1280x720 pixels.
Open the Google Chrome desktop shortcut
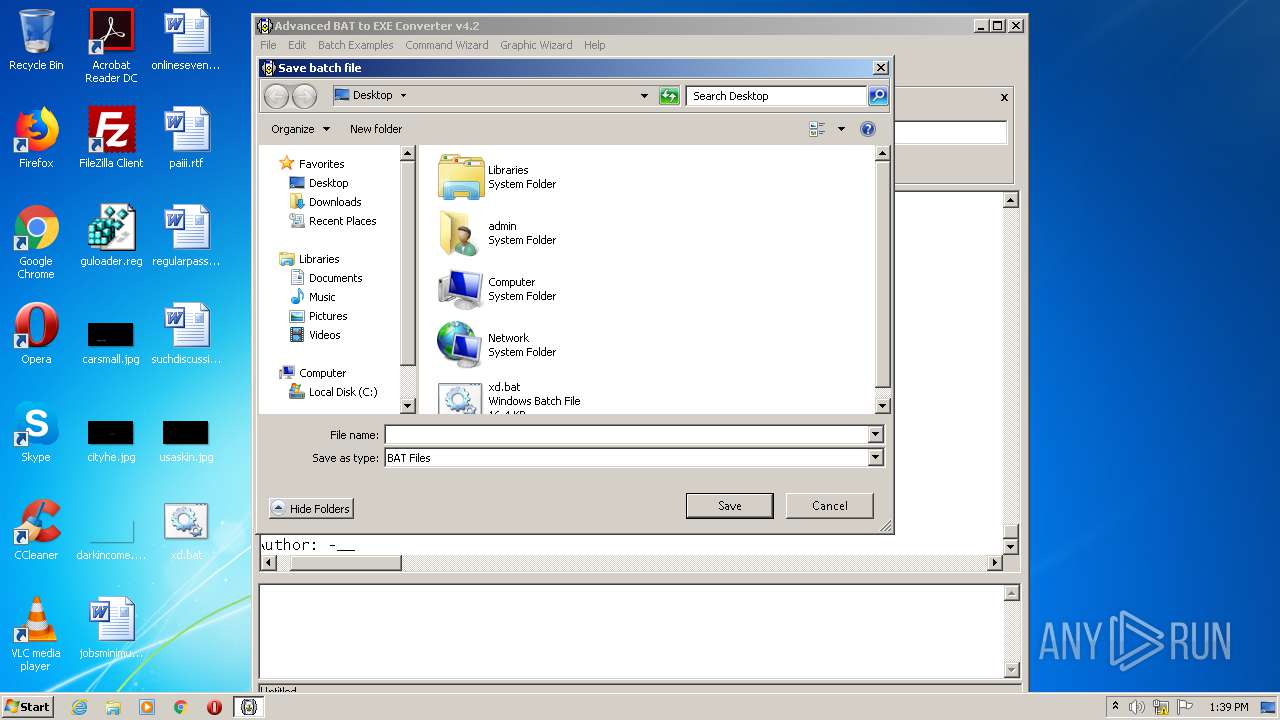click(36, 242)
